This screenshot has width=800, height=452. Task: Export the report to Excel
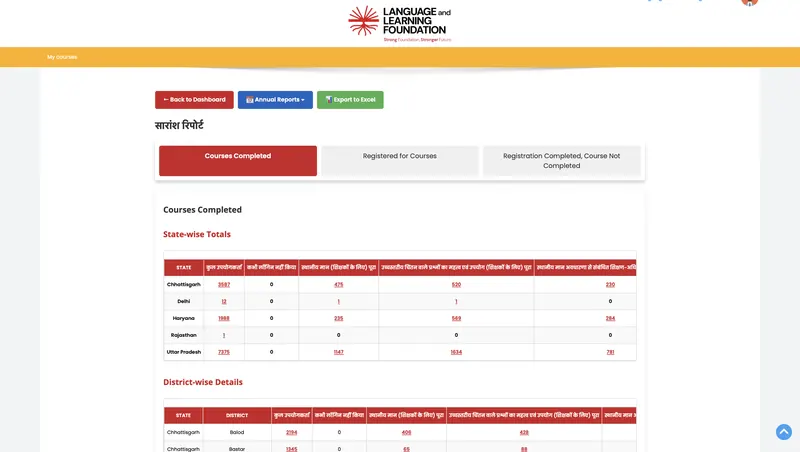tap(350, 99)
